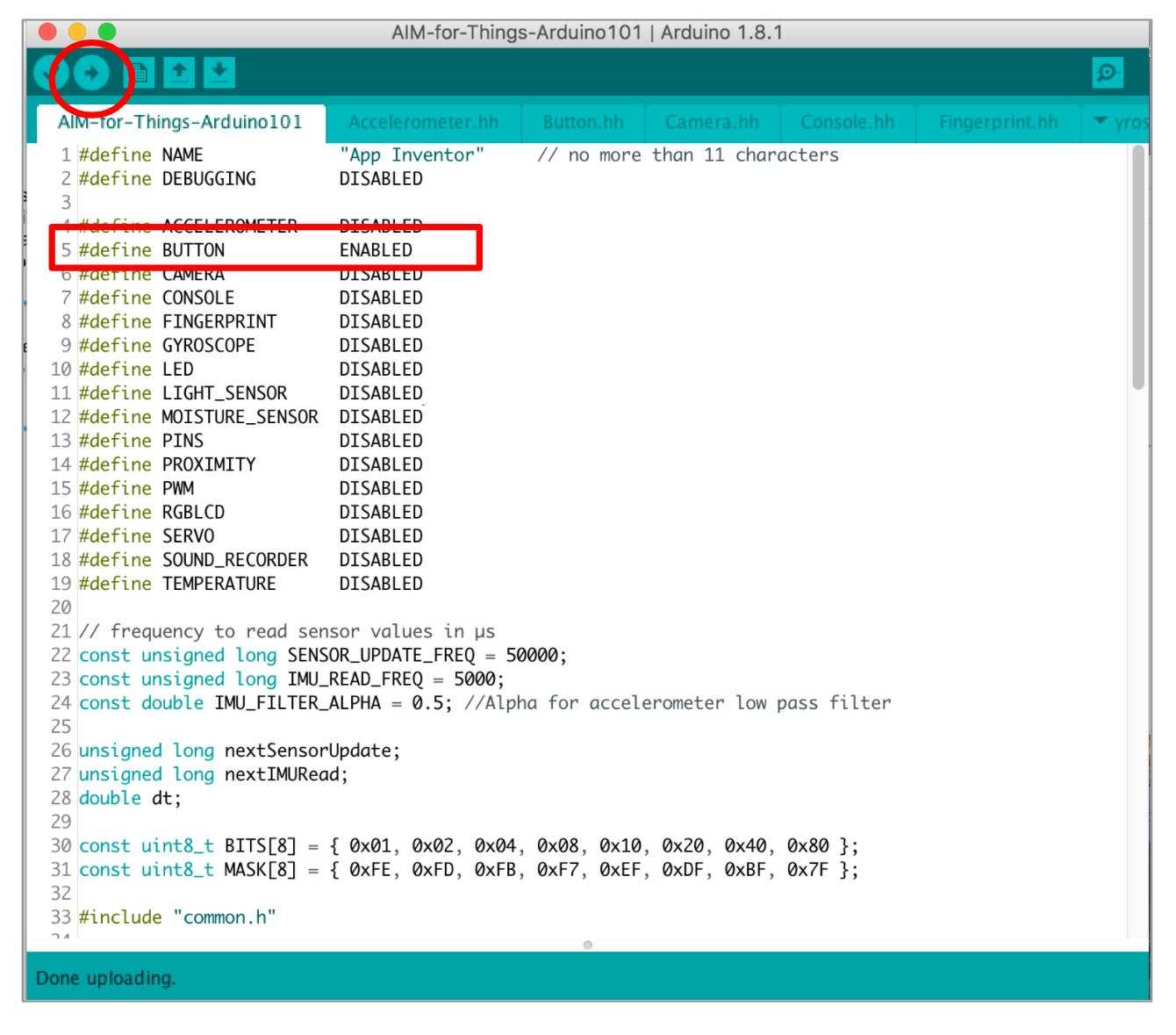Close the Arduino window with the red button

48,32
